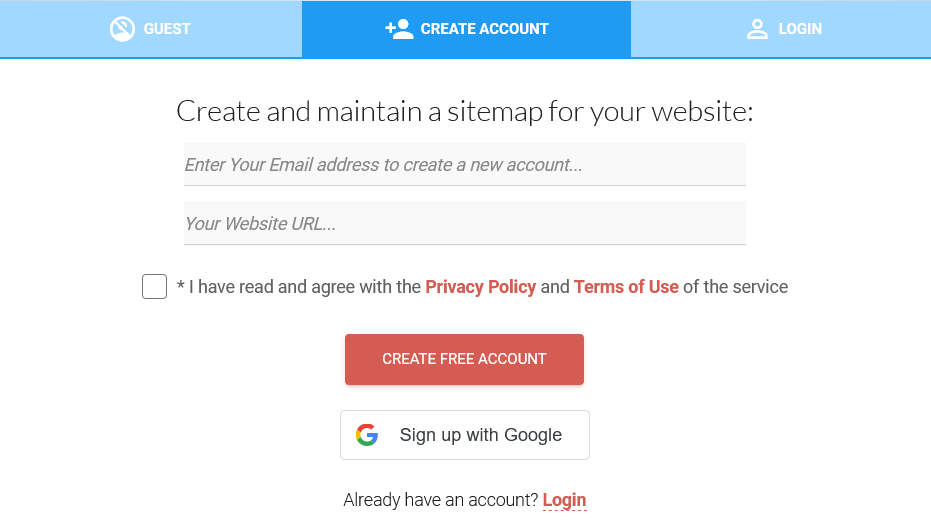Choose Sign up with Google text
This screenshot has width=931, height=530.
(481, 435)
